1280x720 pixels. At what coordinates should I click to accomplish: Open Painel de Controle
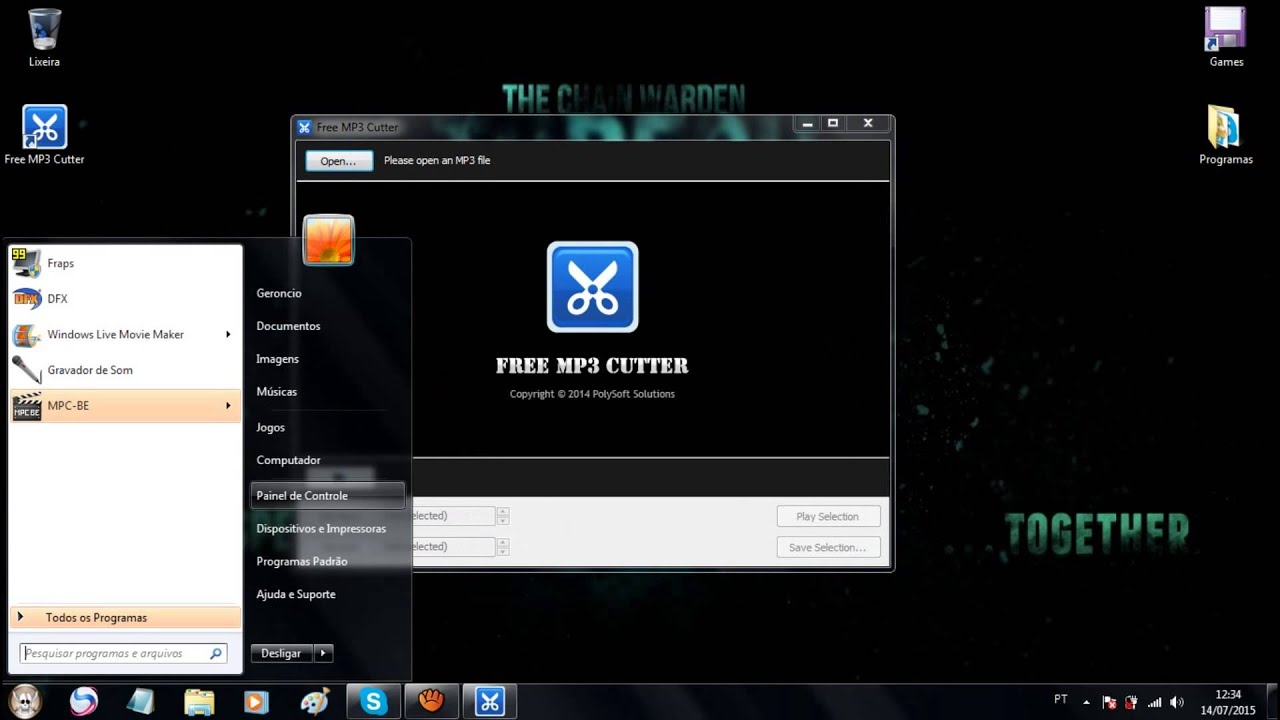(x=328, y=495)
